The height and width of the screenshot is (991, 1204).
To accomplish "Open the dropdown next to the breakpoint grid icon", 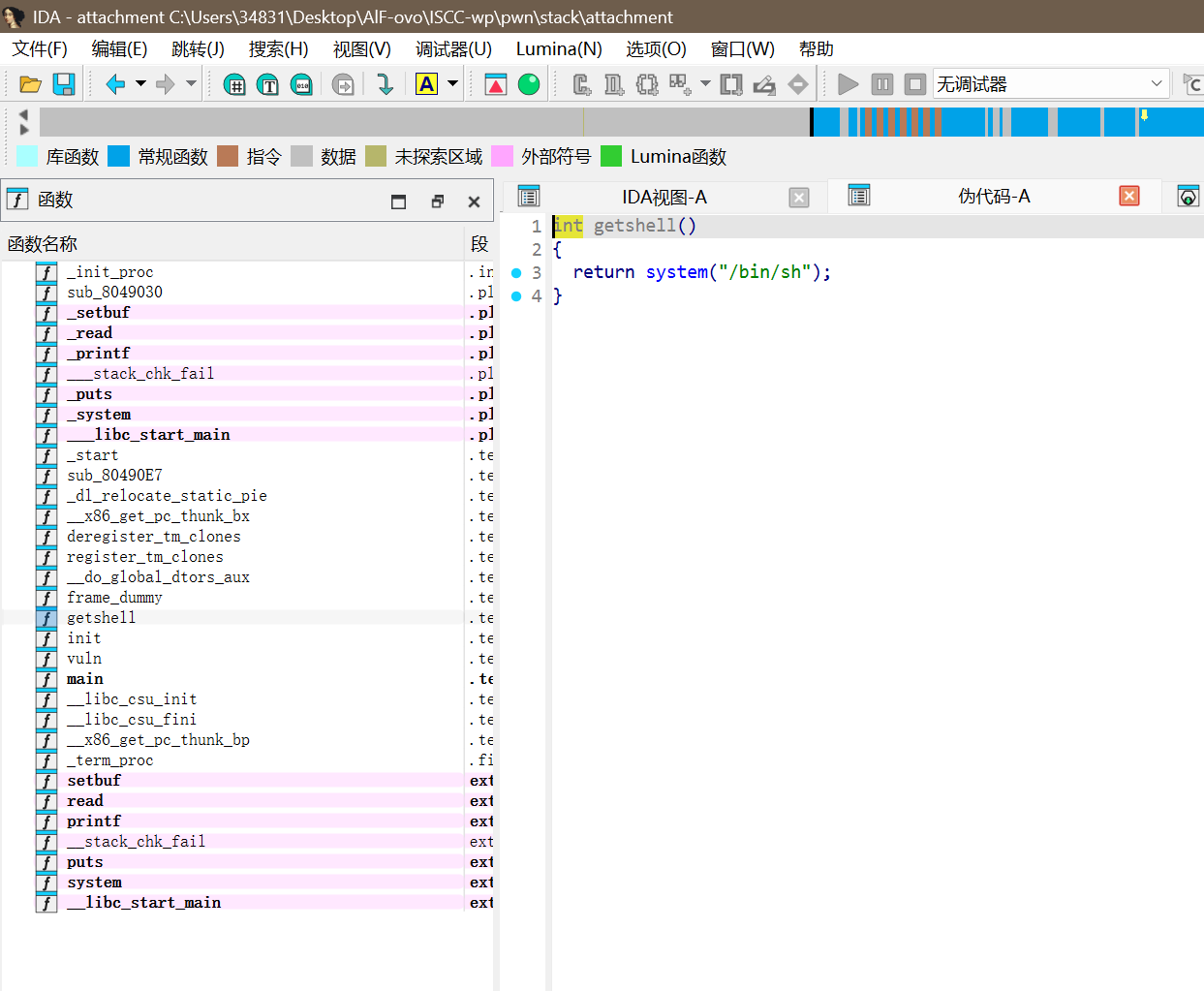I will [705, 84].
